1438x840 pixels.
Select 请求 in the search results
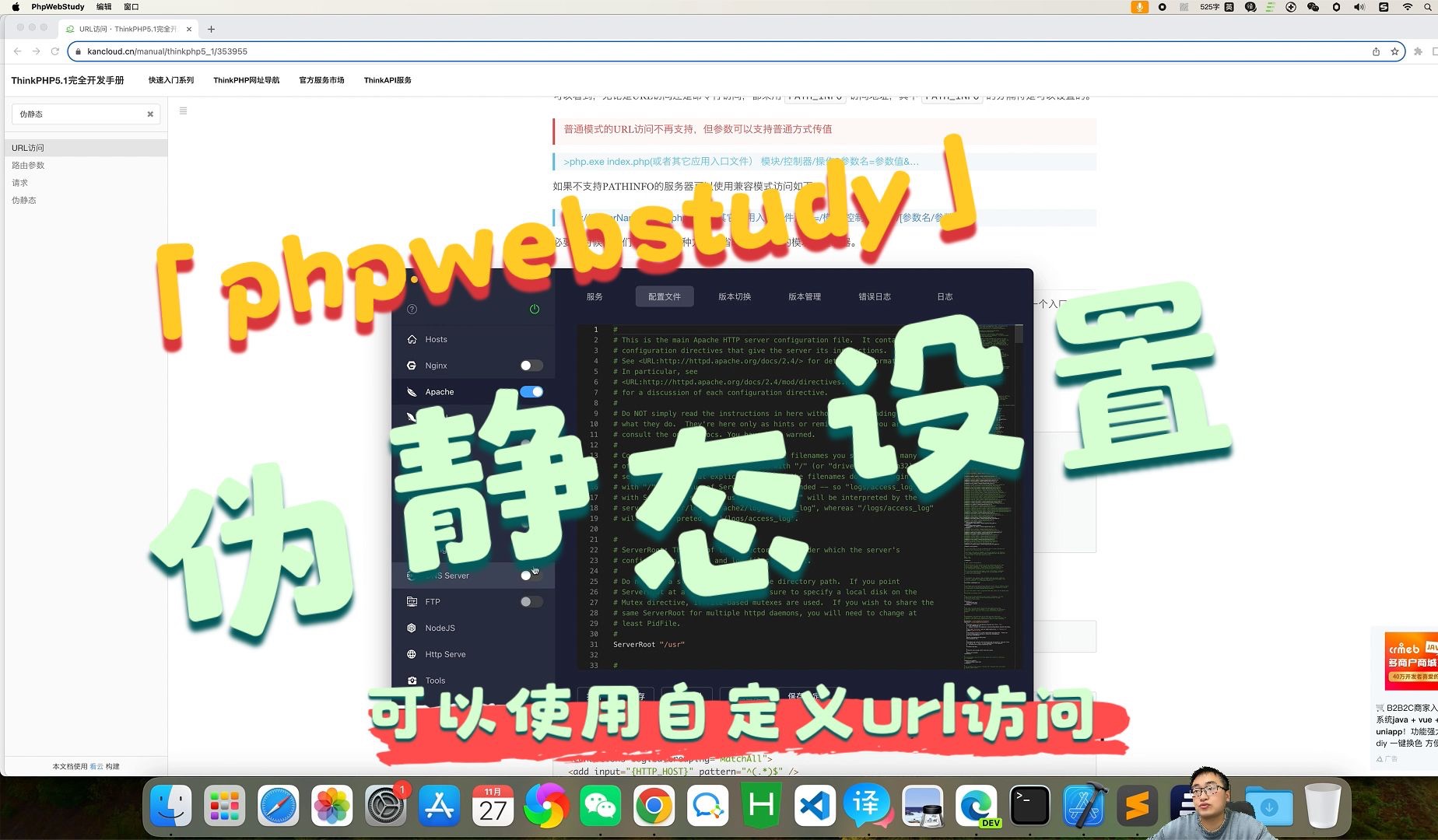pyautogui.click(x=86, y=183)
